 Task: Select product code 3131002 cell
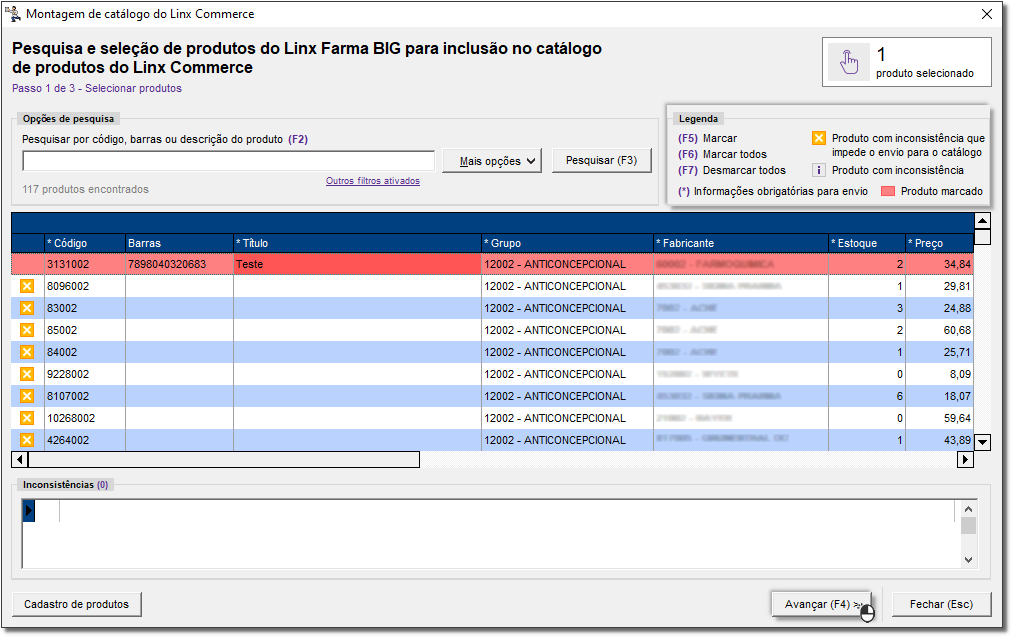[x=85, y=264]
